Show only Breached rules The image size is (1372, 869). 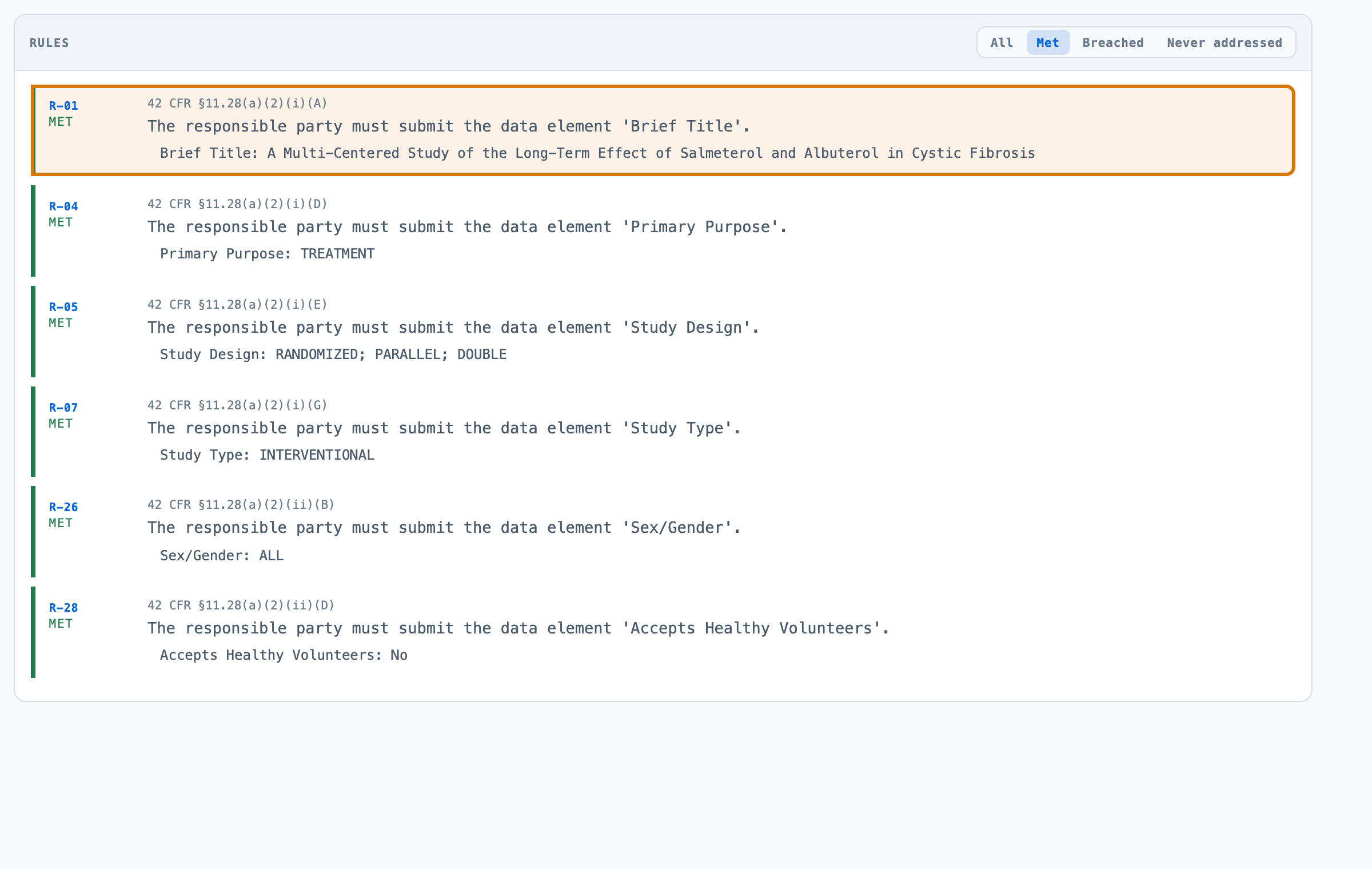1113,43
